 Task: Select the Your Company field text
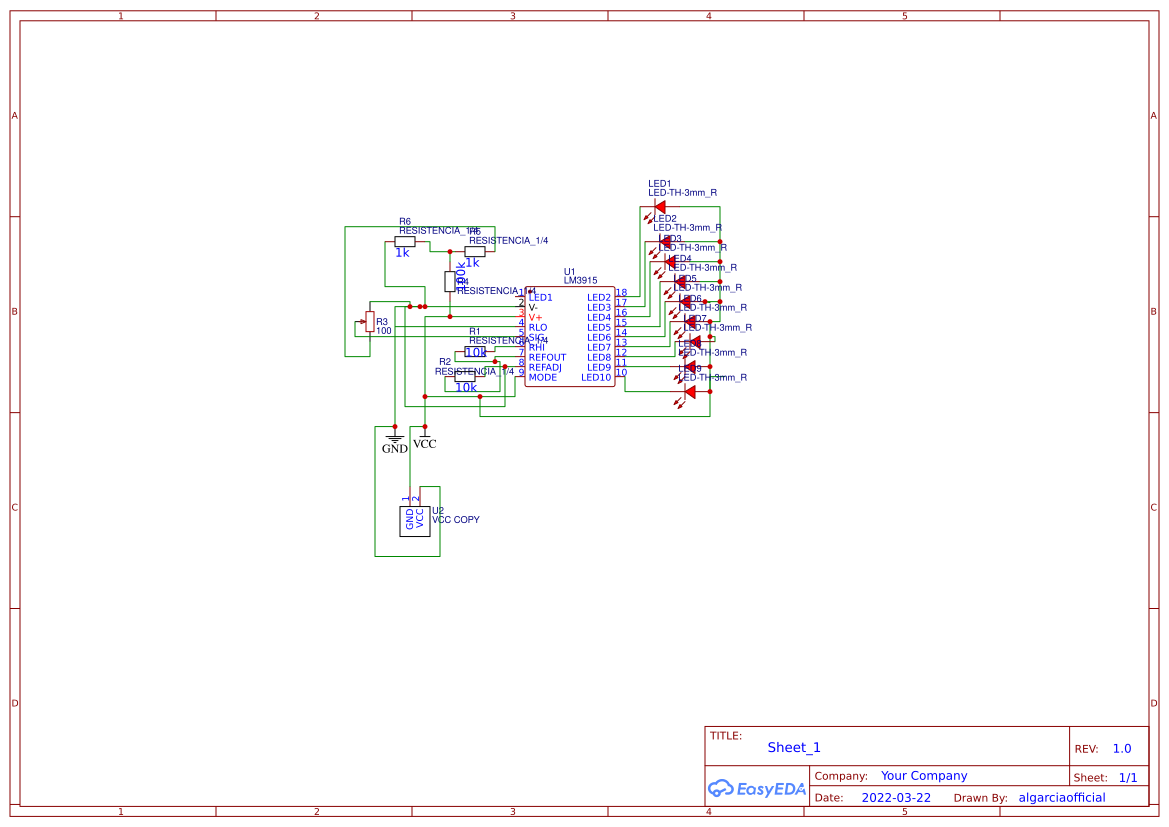923,775
